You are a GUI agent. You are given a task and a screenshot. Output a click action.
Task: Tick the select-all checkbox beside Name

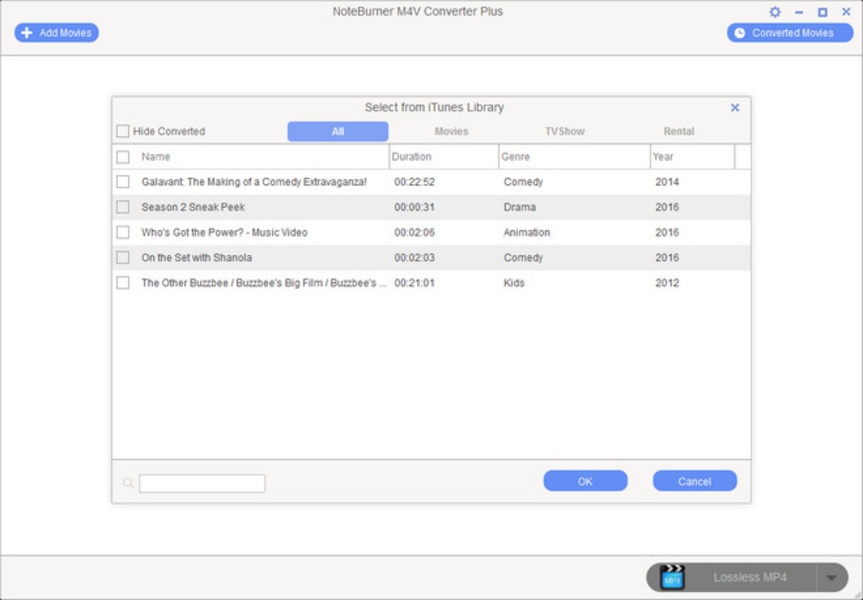(123, 157)
